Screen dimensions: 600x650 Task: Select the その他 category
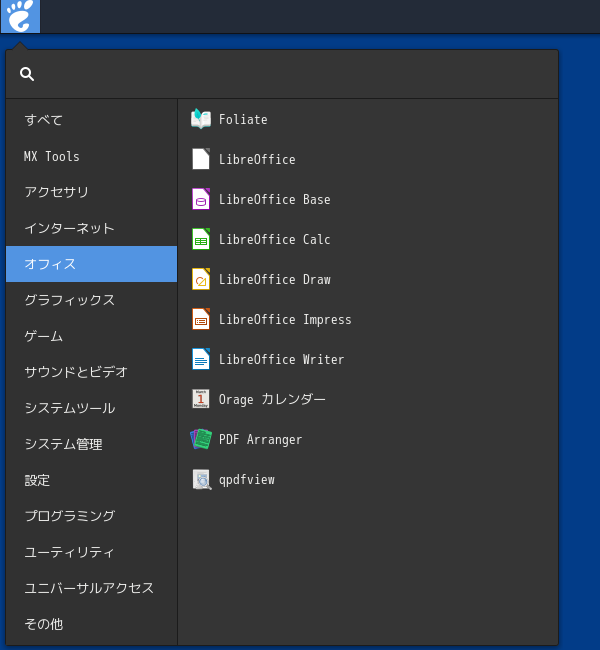tap(92, 624)
